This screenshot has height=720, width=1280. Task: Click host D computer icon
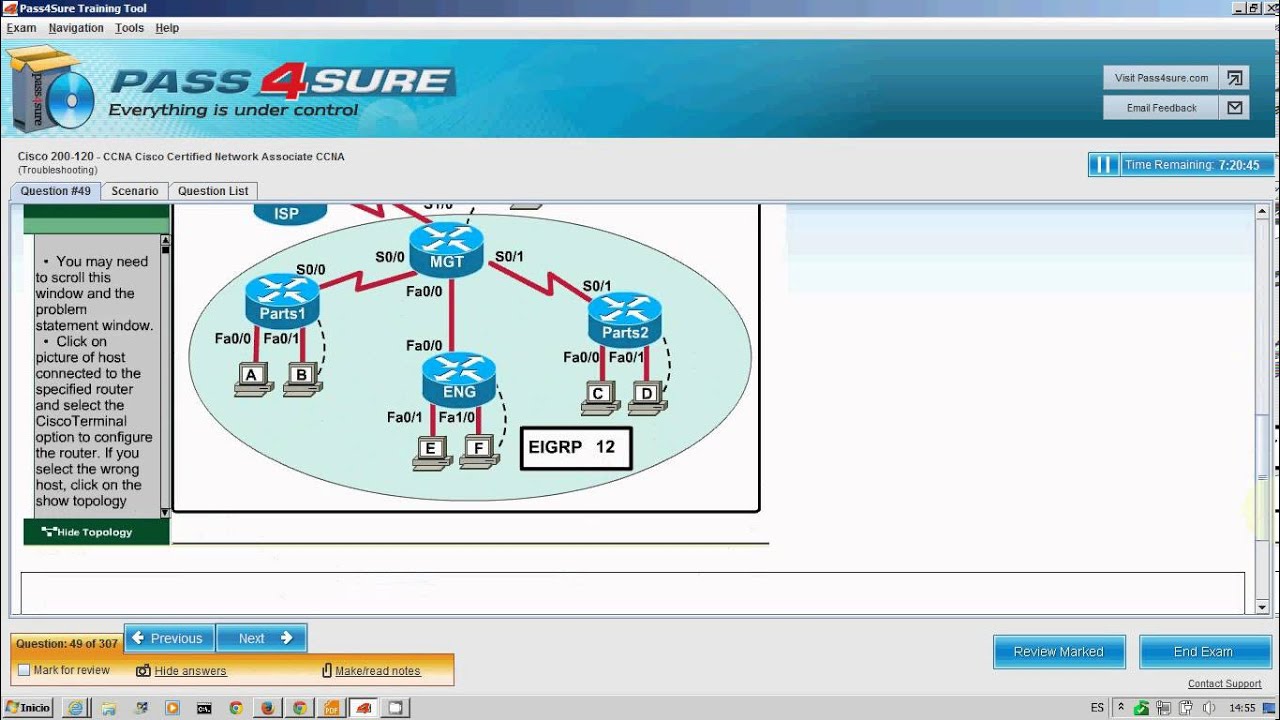(x=648, y=397)
